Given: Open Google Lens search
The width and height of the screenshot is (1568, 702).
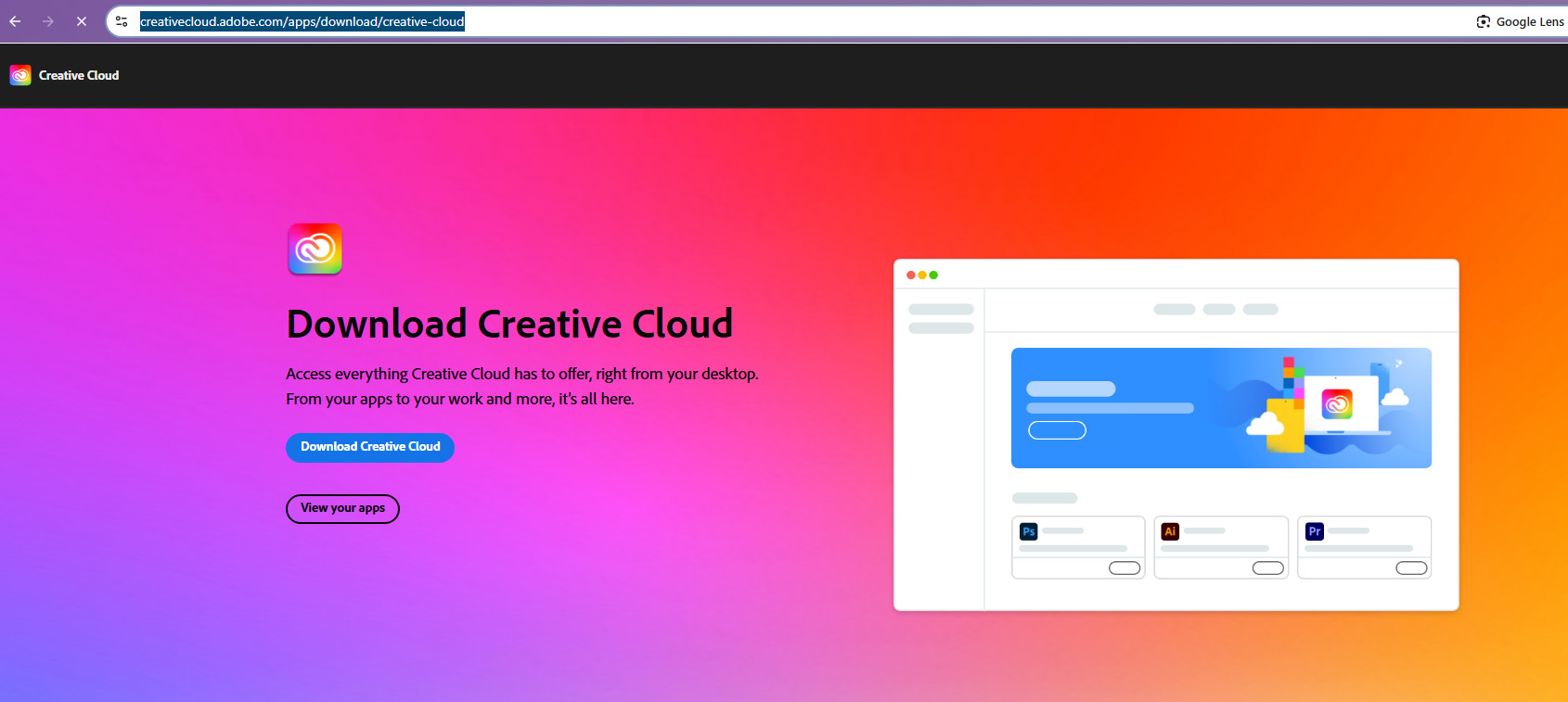Looking at the screenshot, I should (x=1520, y=21).
